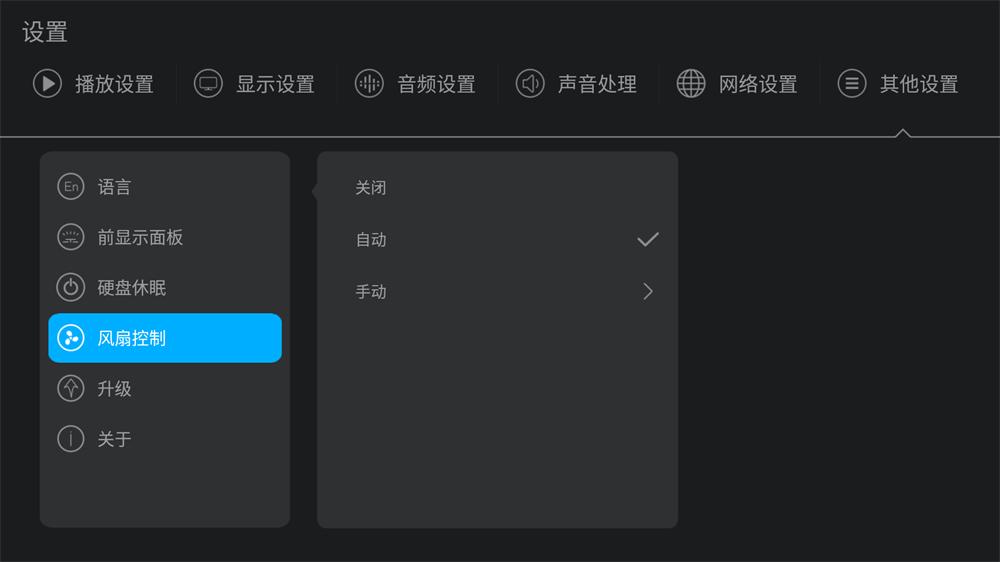This screenshot has width=1000, height=562.
Task: Click the power icon for 硬盘休眠
Action: click(x=71, y=288)
